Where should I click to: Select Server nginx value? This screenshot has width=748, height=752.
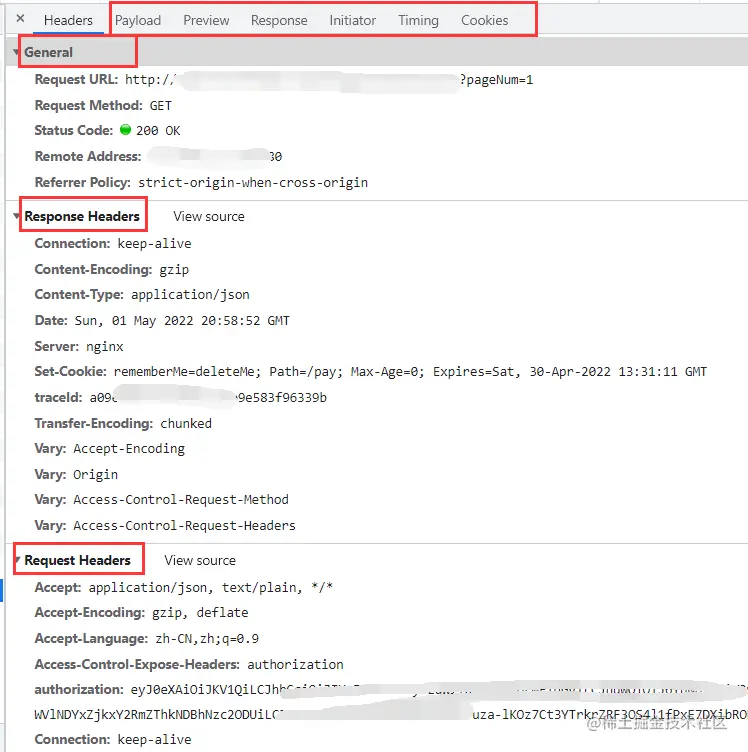105,346
